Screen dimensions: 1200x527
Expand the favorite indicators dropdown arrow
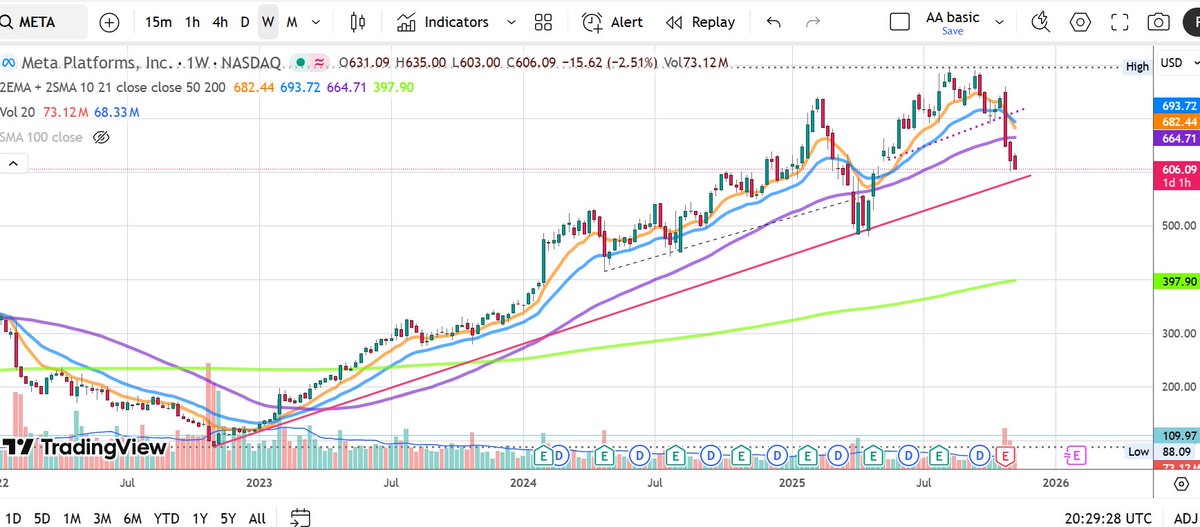point(511,22)
